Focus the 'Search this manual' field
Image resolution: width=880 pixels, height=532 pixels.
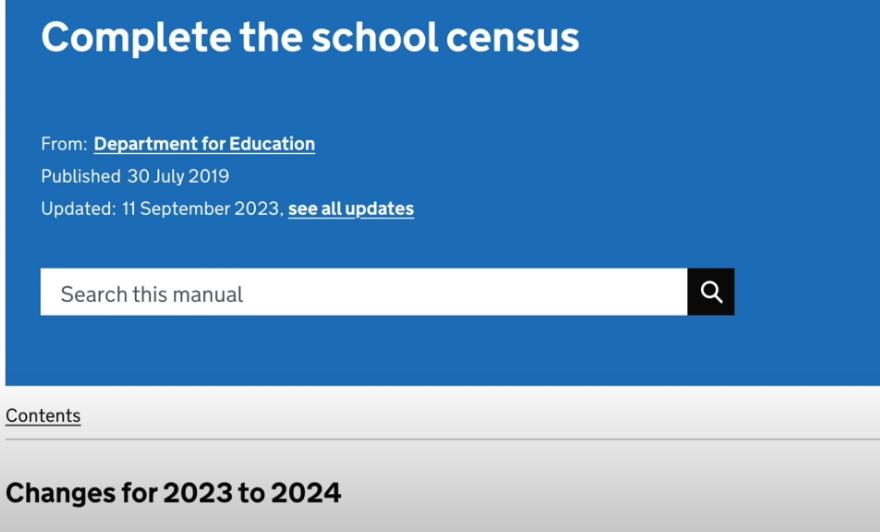[x=364, y=292]
